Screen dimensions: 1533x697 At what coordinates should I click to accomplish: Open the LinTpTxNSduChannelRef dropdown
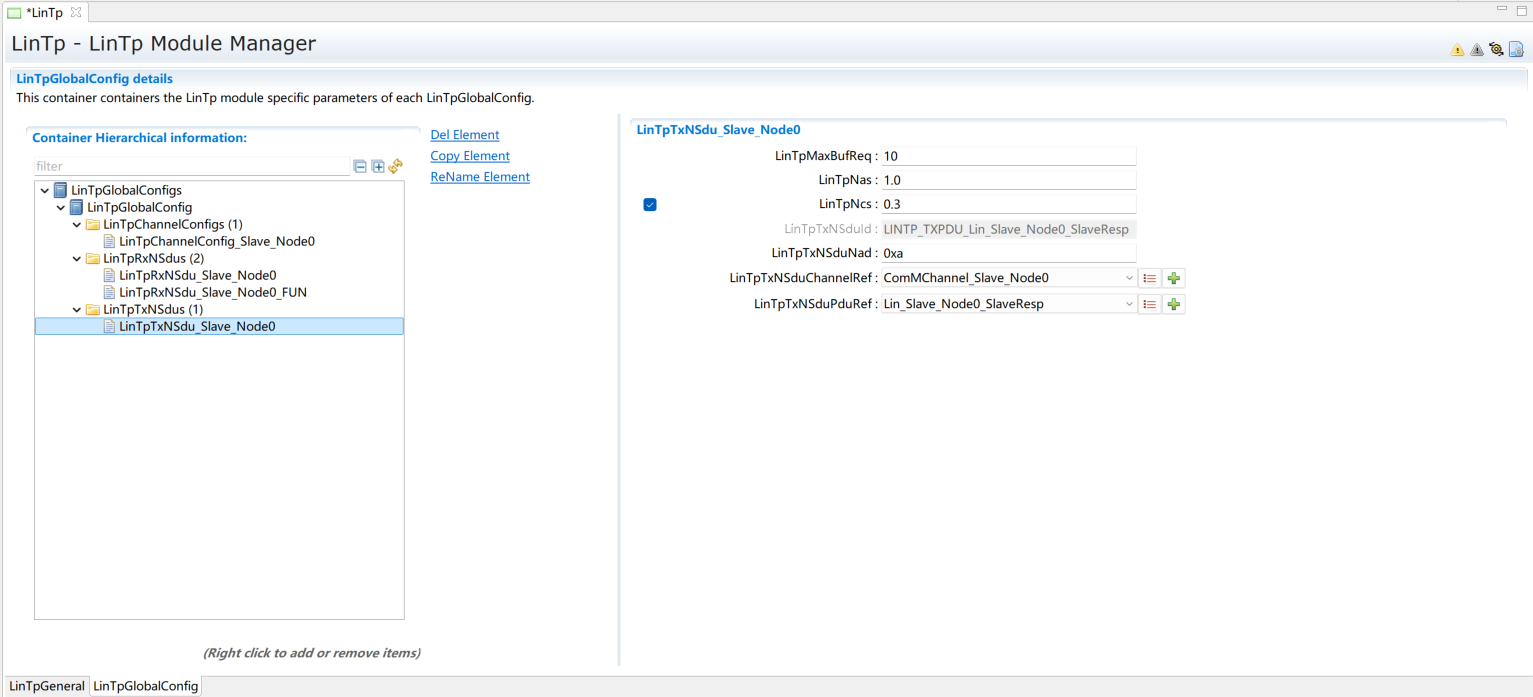[x=1129, y=278]
